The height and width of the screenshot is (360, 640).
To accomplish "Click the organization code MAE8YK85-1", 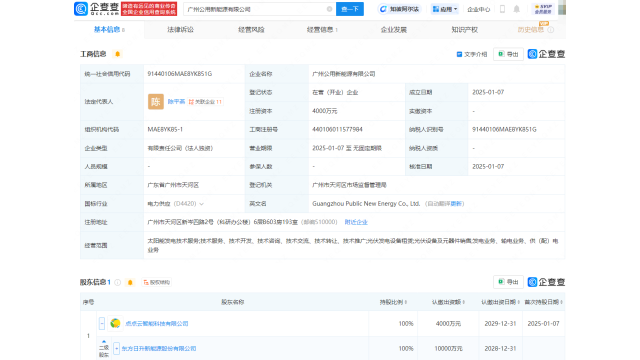I will pyautogui.click(x=165, y=129).
